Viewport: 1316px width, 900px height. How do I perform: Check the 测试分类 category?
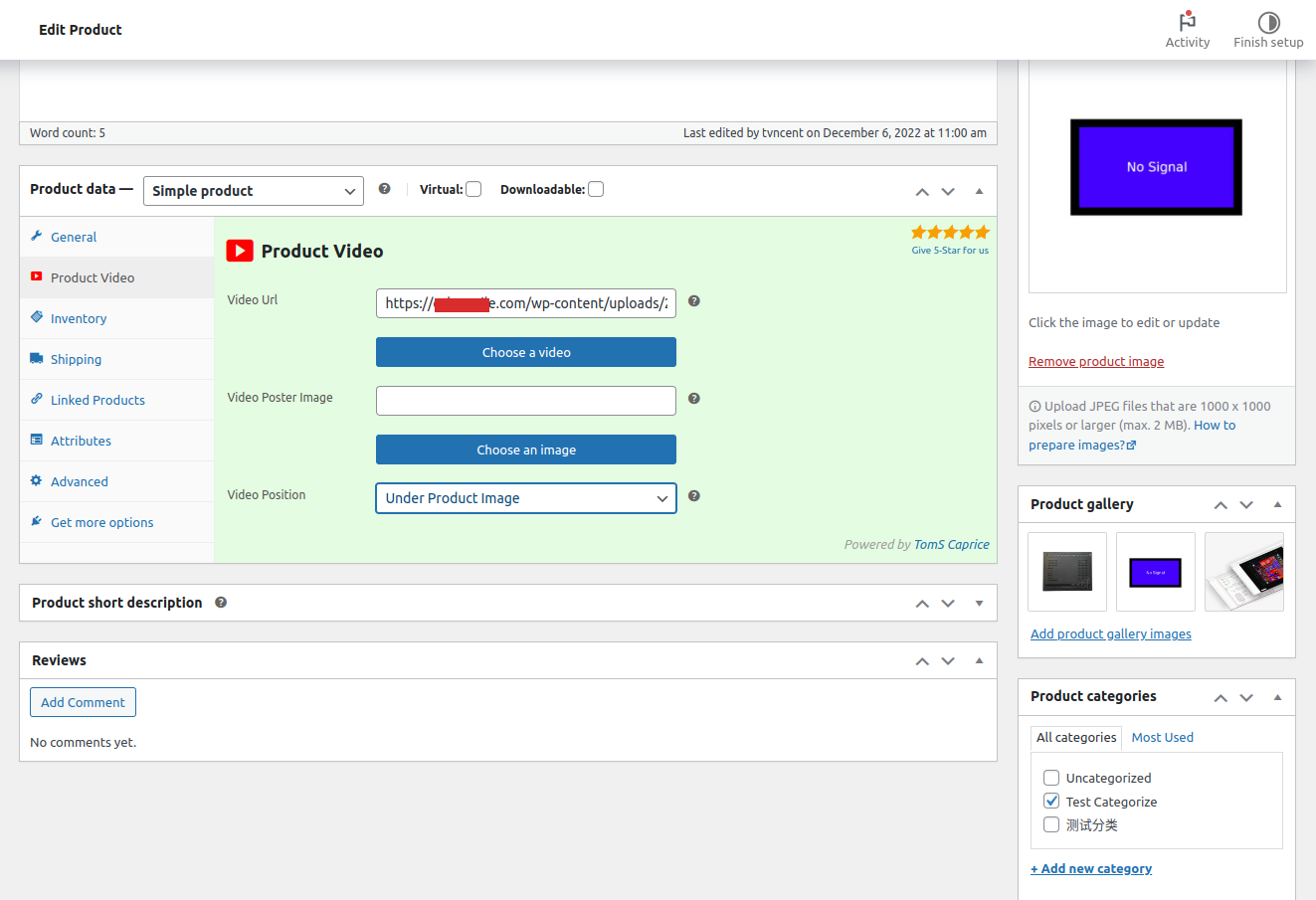tap(1051, 824)
